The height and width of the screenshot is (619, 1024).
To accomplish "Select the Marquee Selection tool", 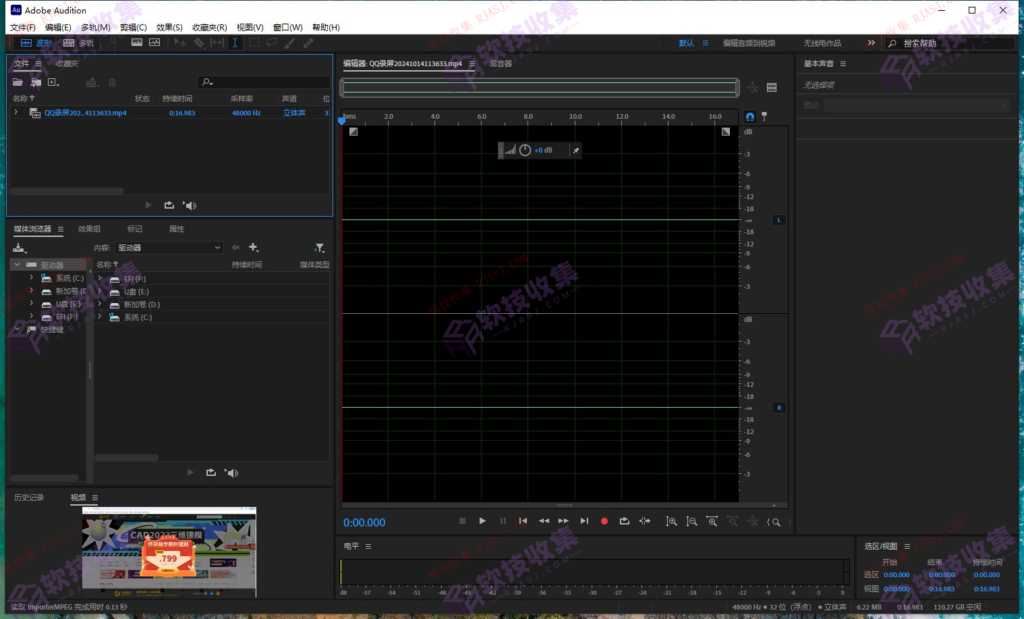I will pos(252,42).
